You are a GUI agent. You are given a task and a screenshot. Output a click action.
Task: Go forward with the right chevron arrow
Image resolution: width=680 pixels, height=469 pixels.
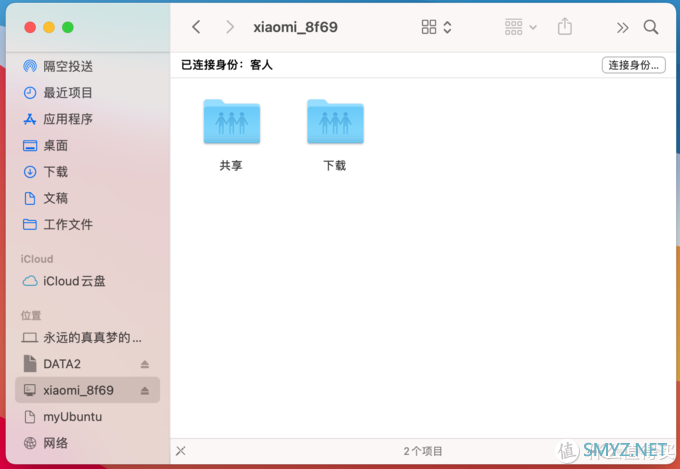[x=230, y=27]
